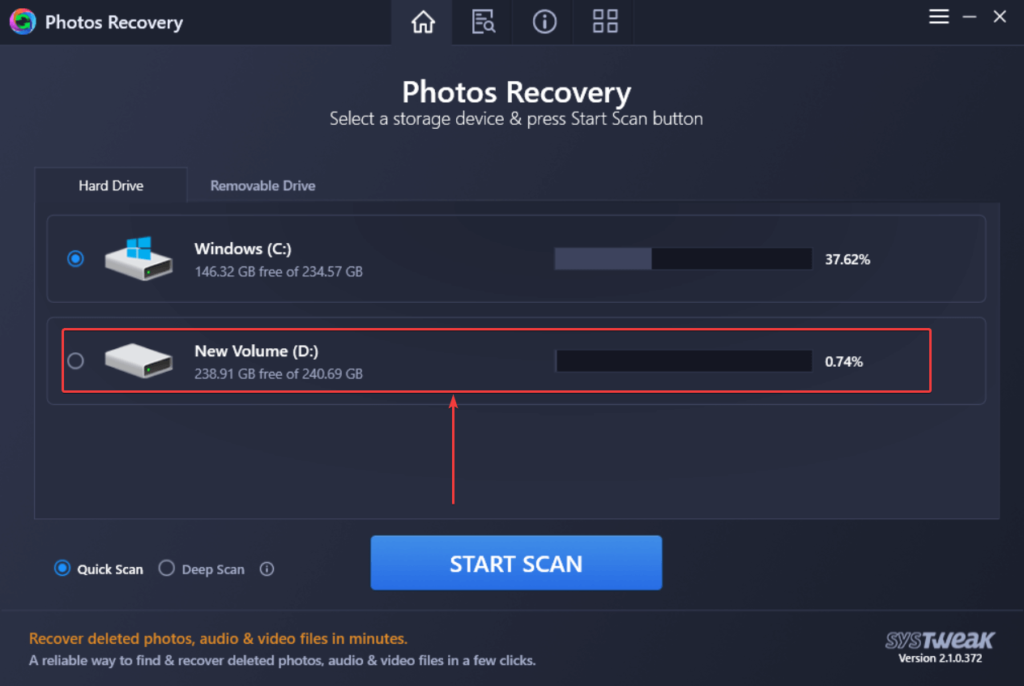
Task: Go to the Home icon tab
Action: (x=423, y=22)
